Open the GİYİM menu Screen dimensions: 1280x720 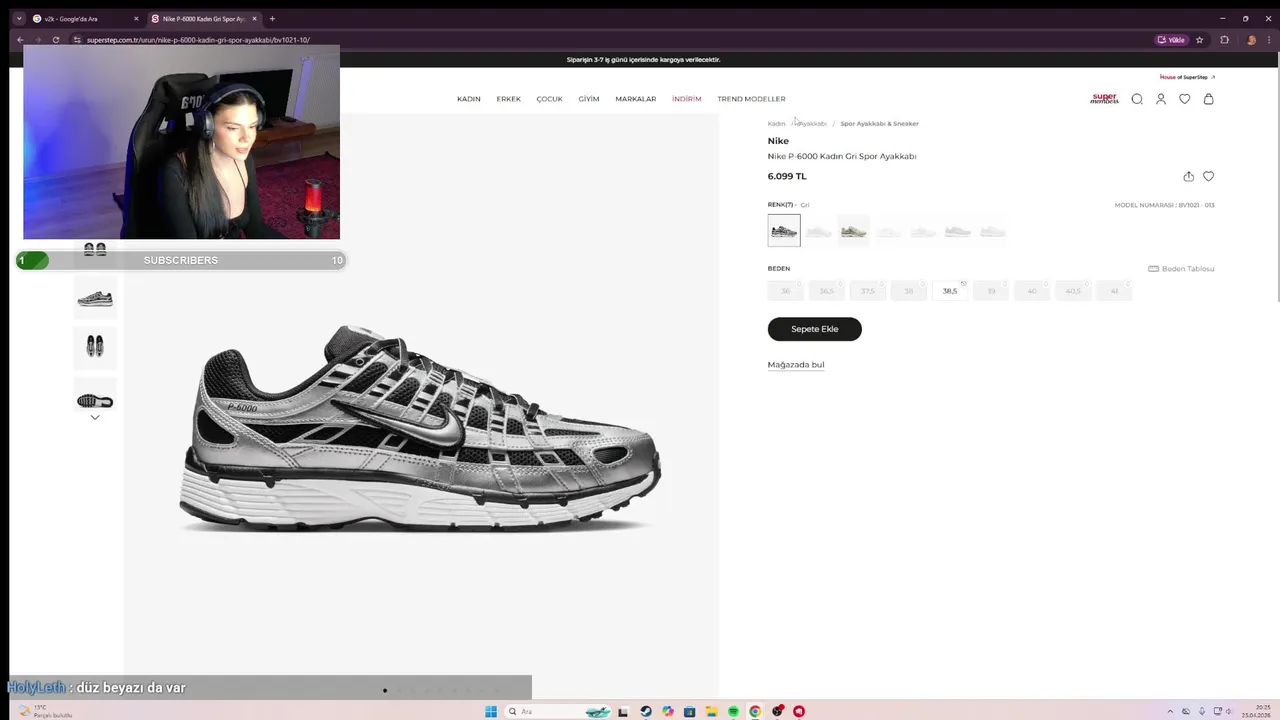[589, 99]
